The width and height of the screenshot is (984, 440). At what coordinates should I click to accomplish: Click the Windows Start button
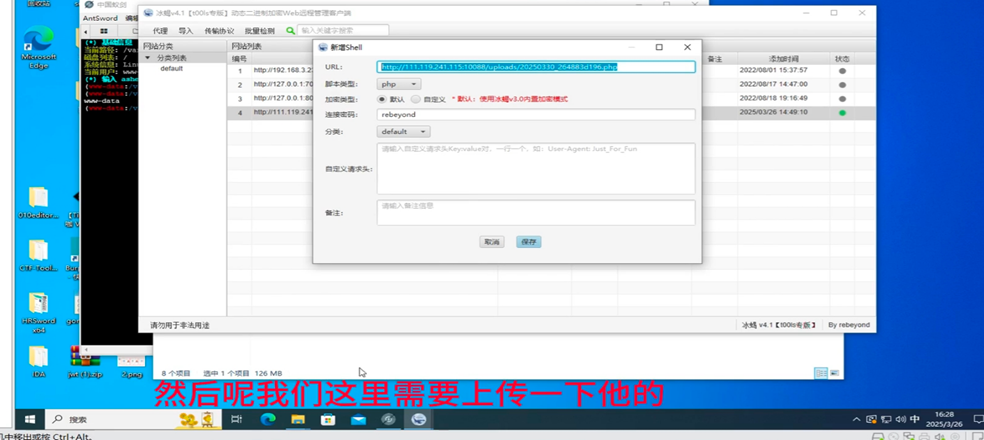[29, 419]
